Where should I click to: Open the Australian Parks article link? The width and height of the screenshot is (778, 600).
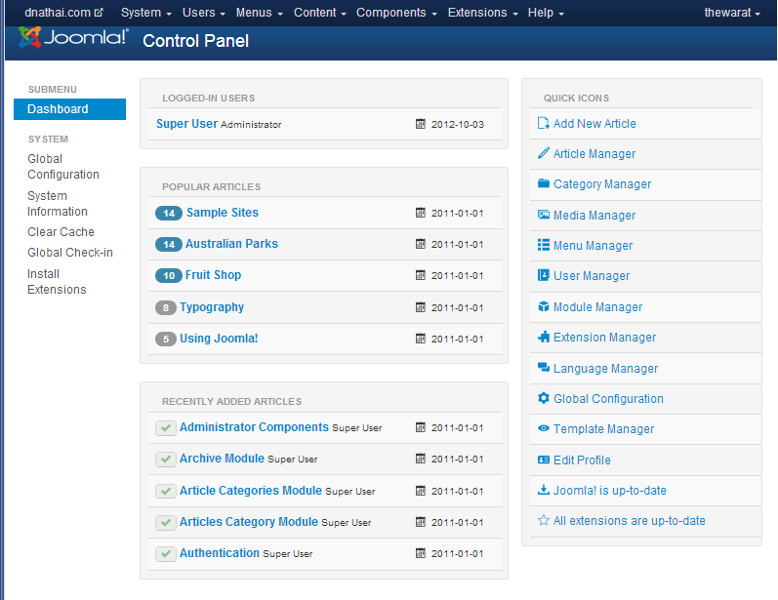click(x=231, y=244)
